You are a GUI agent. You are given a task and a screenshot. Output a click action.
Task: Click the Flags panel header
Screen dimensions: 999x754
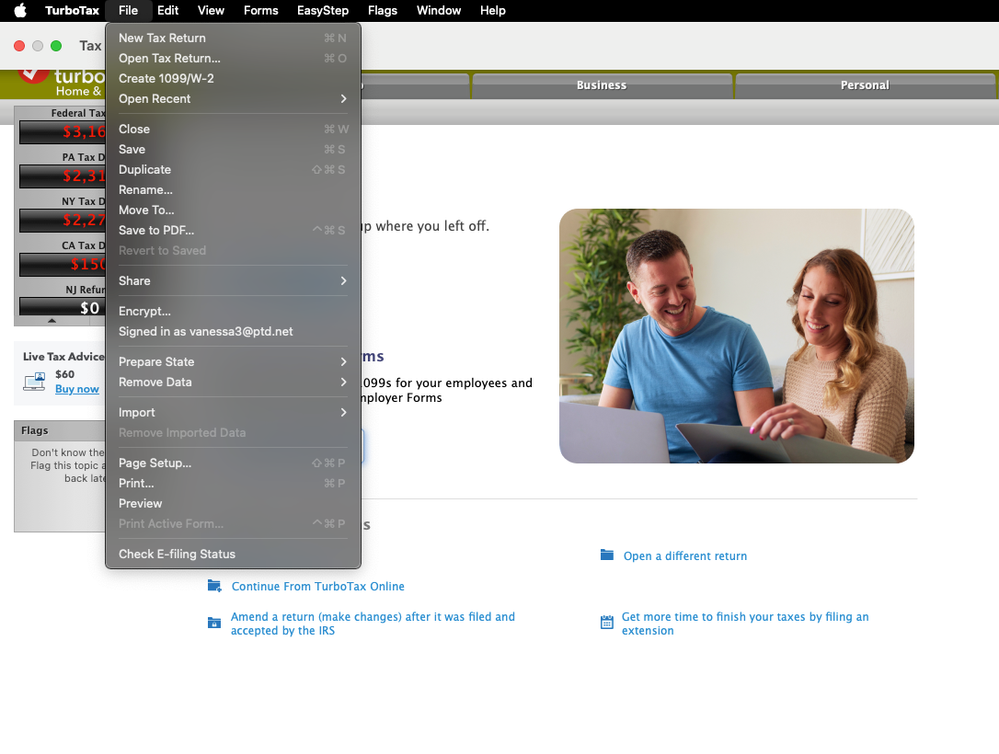click(60, 430)
